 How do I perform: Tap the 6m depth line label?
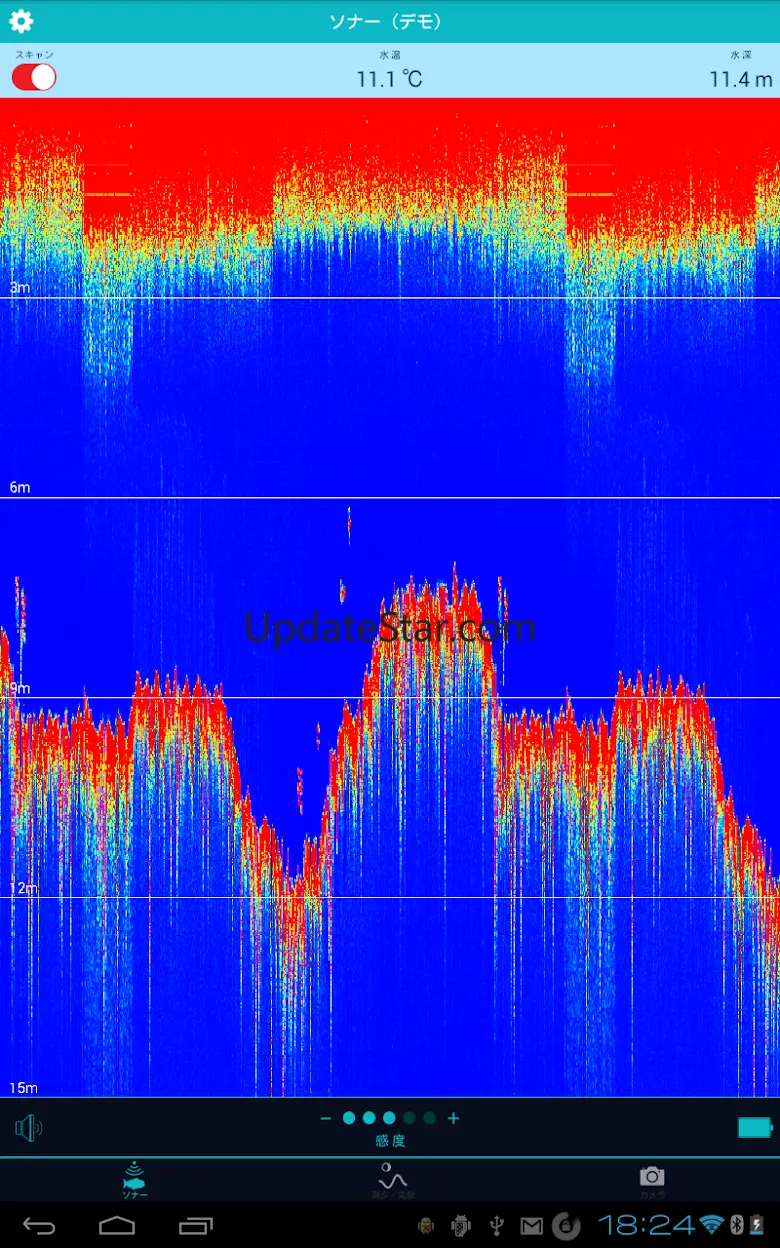click(19, 488)
